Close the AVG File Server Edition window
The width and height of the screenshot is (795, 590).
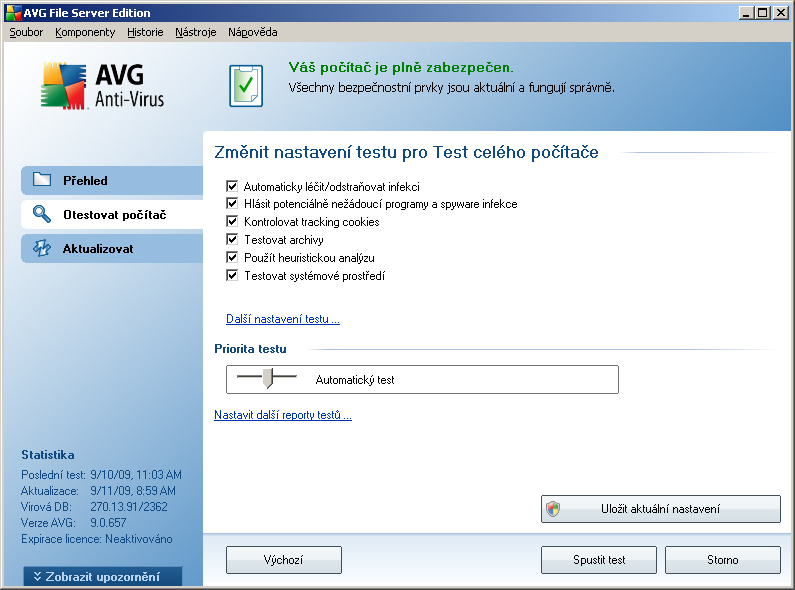click(x=781, y=13)
